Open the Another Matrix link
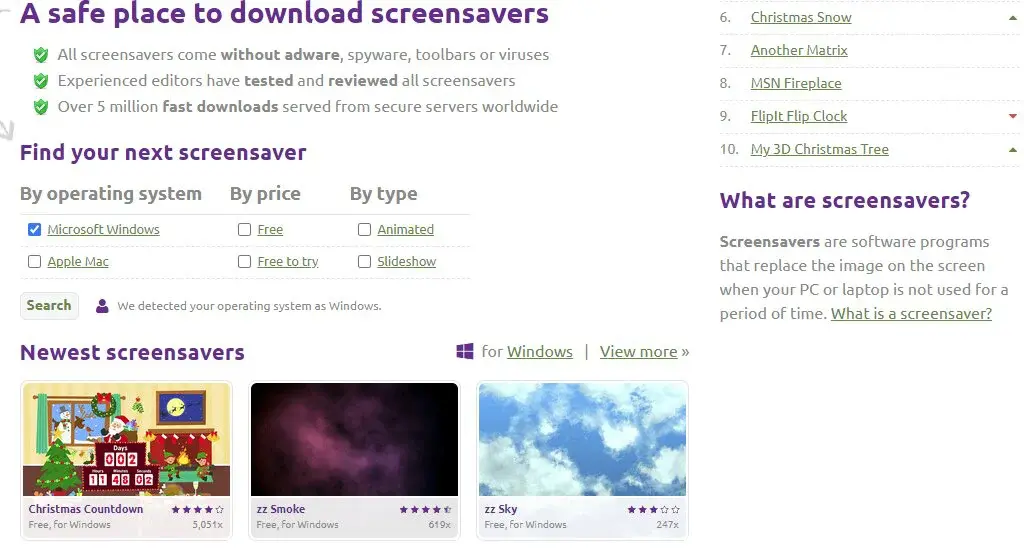Screen dimensions: 1024x559 coord(799,50)
